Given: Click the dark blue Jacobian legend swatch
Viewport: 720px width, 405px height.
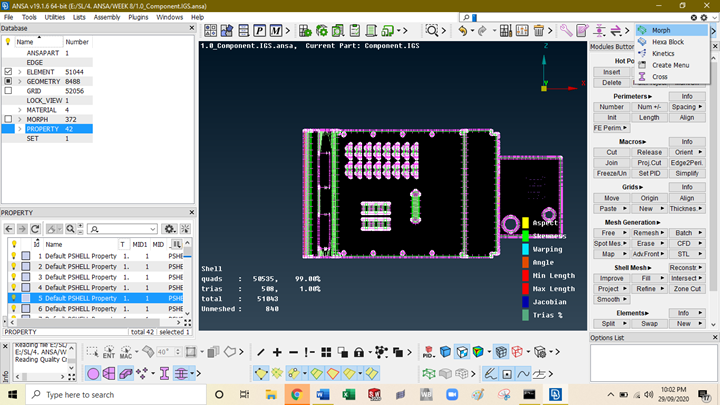Looking at the screenshot, I should (x=525, y=302).
